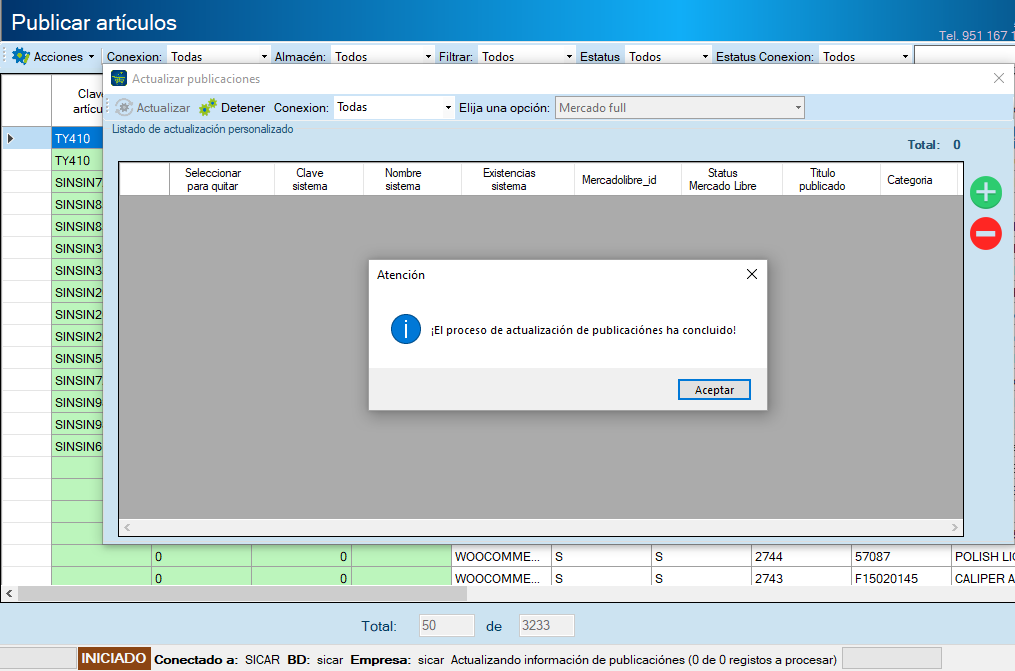1015x671 pixels.
Task: Click the dialog grid's scroll-left arrow
Action: point(128,527)
